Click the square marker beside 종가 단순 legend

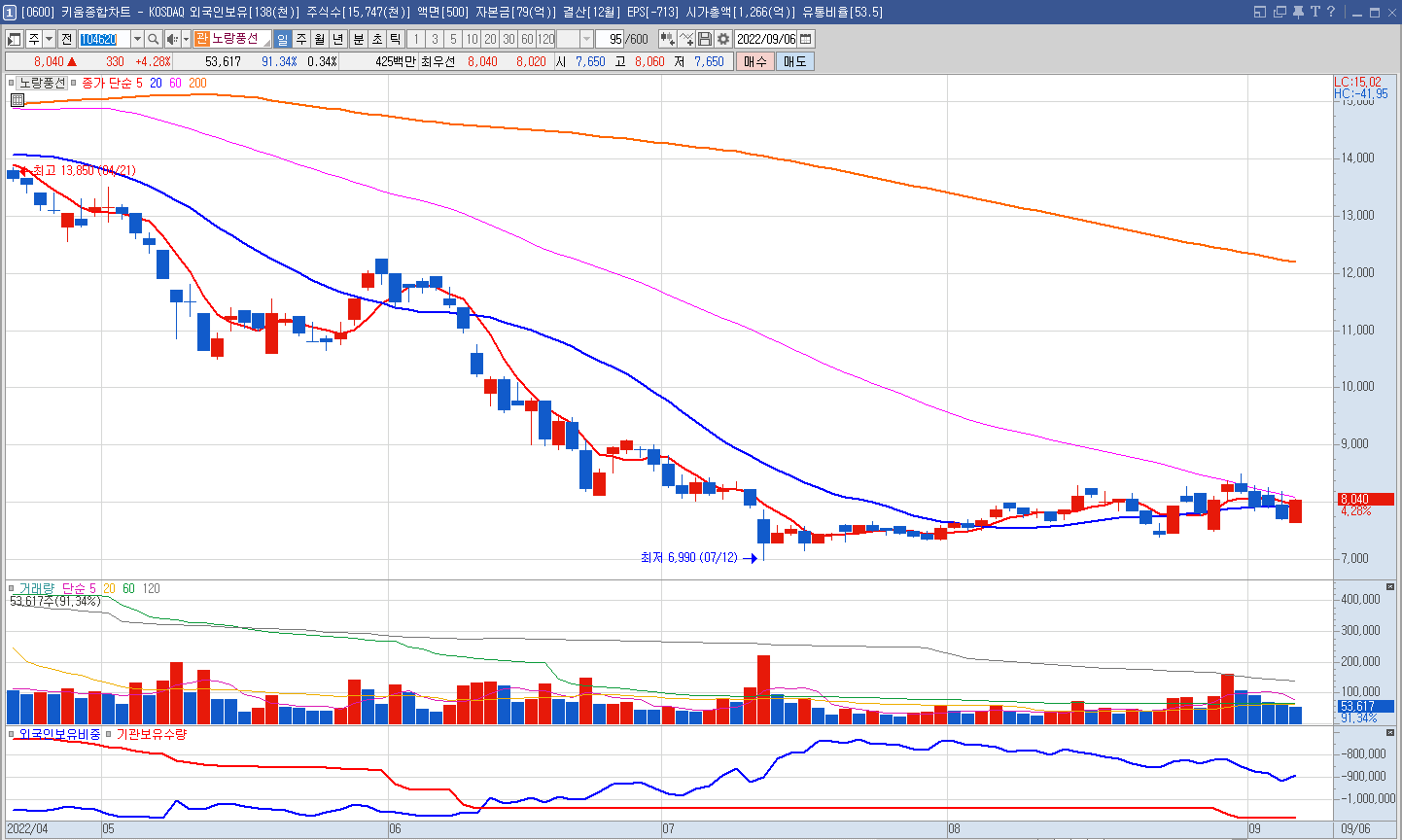[74, 83]
